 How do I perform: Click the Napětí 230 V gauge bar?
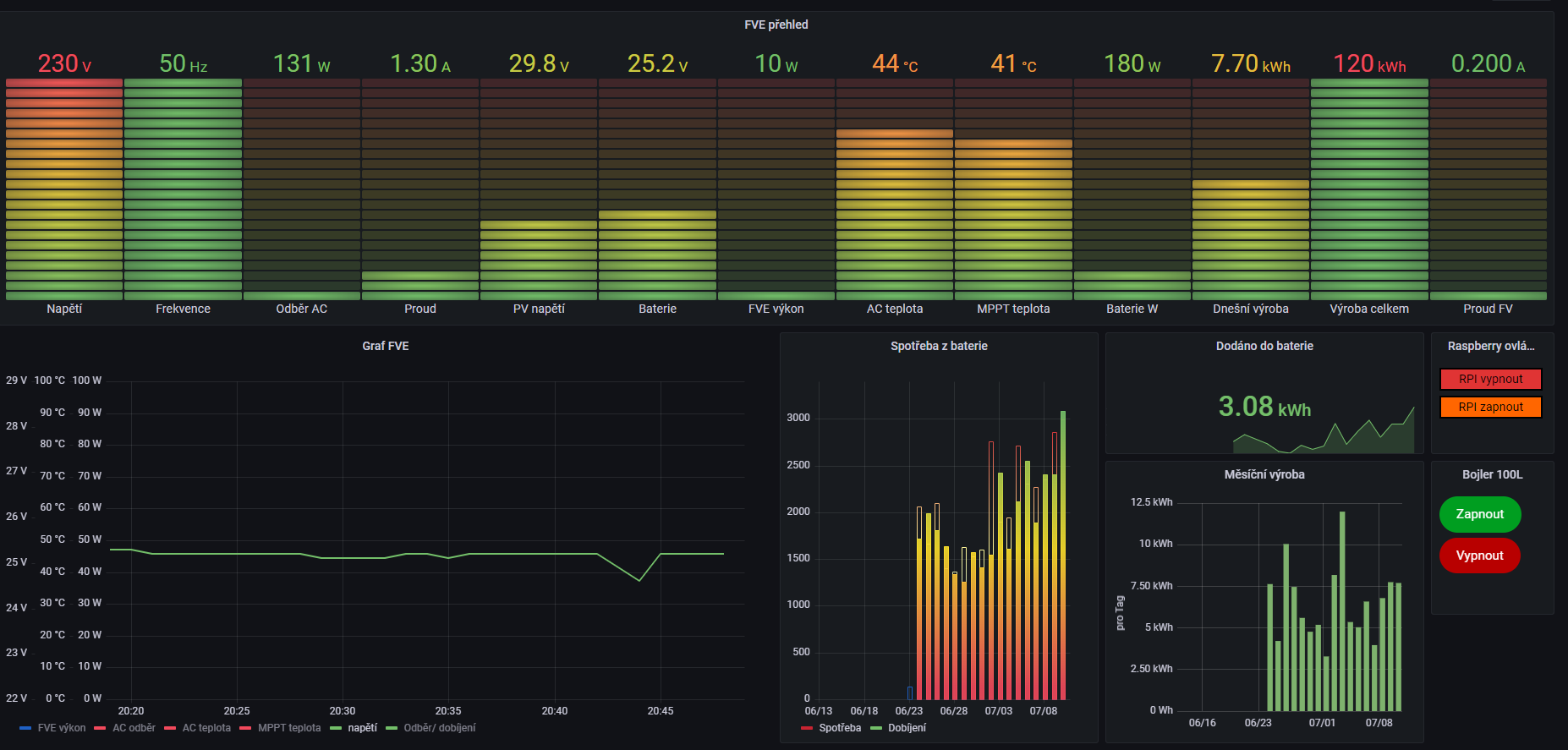point(64,189)
